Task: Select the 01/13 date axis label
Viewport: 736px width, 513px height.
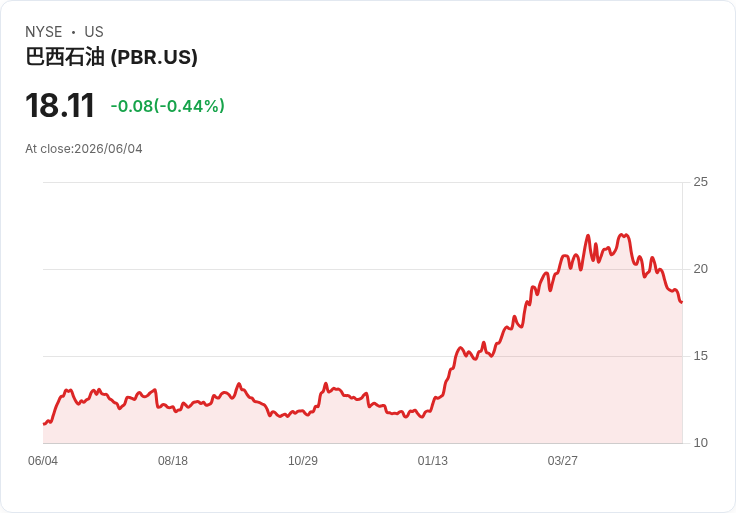Action: click(x=433, y=460)
